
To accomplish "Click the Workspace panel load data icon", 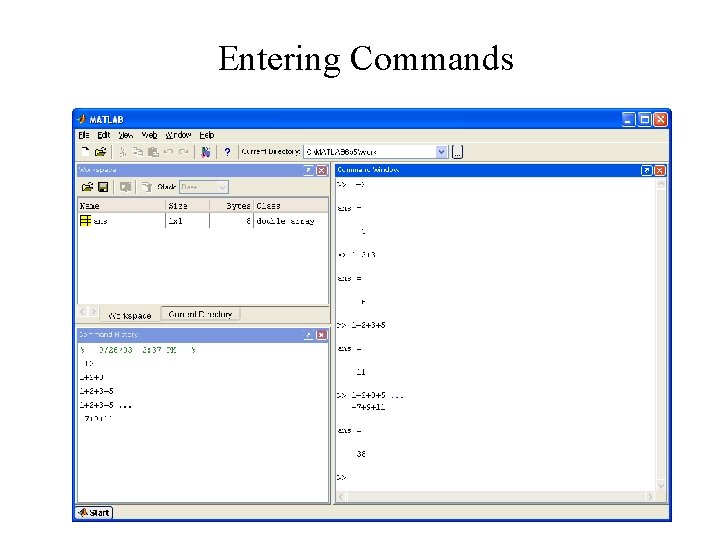I will tap(87, 187).
